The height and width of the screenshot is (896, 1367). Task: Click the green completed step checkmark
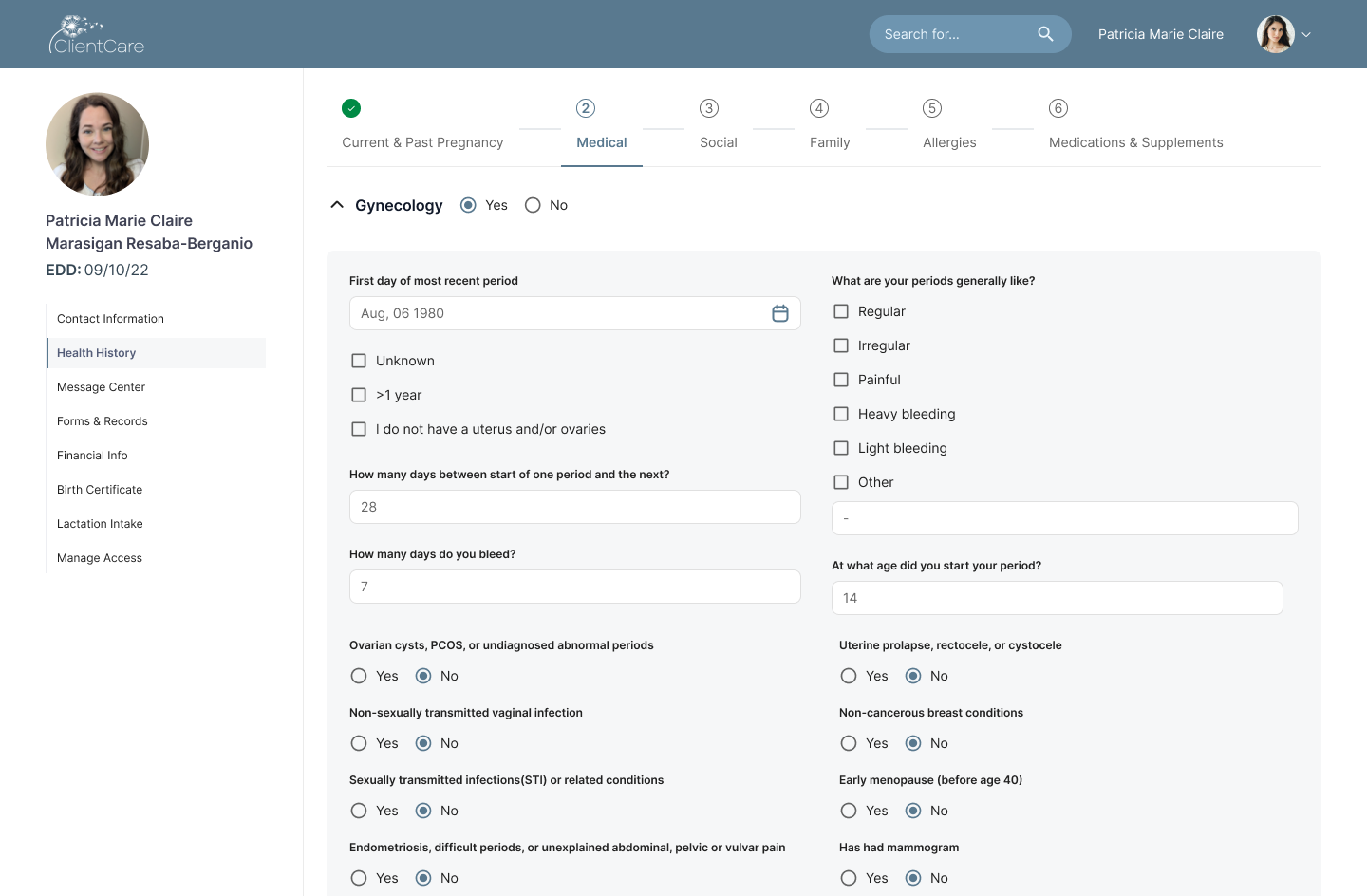coord(351,108)
